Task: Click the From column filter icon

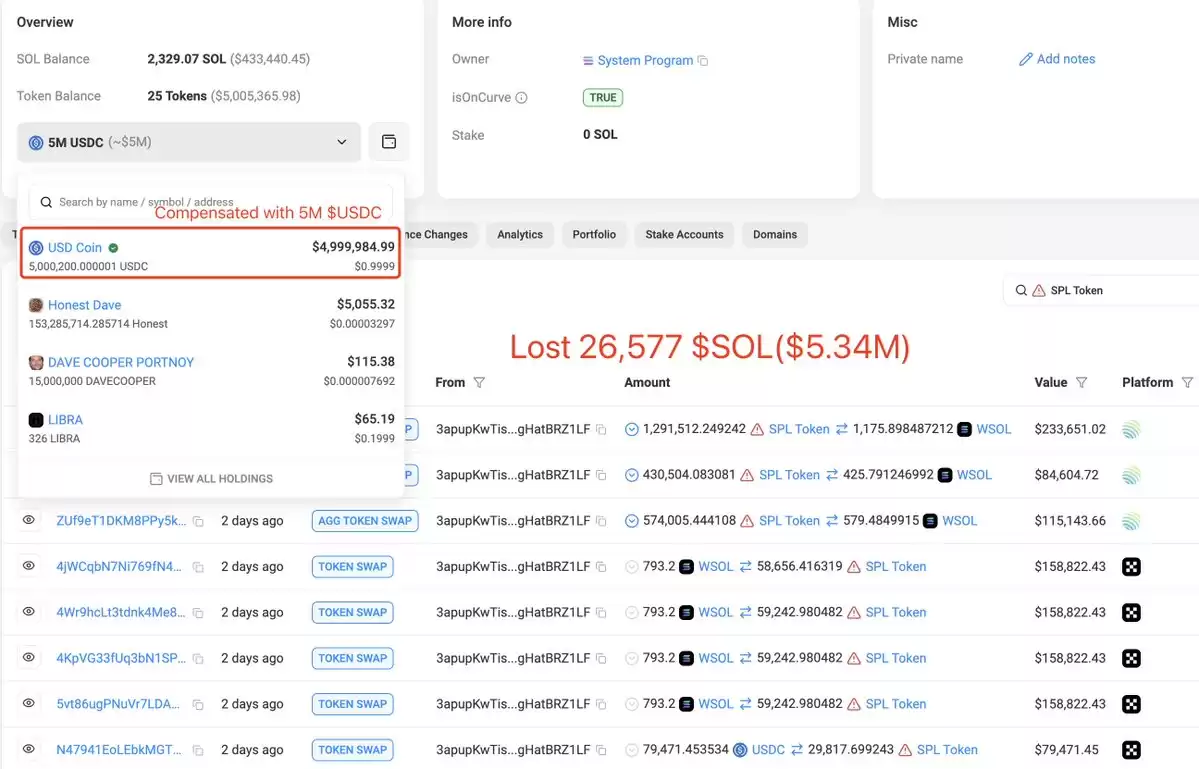Action: tap(479, 382)
